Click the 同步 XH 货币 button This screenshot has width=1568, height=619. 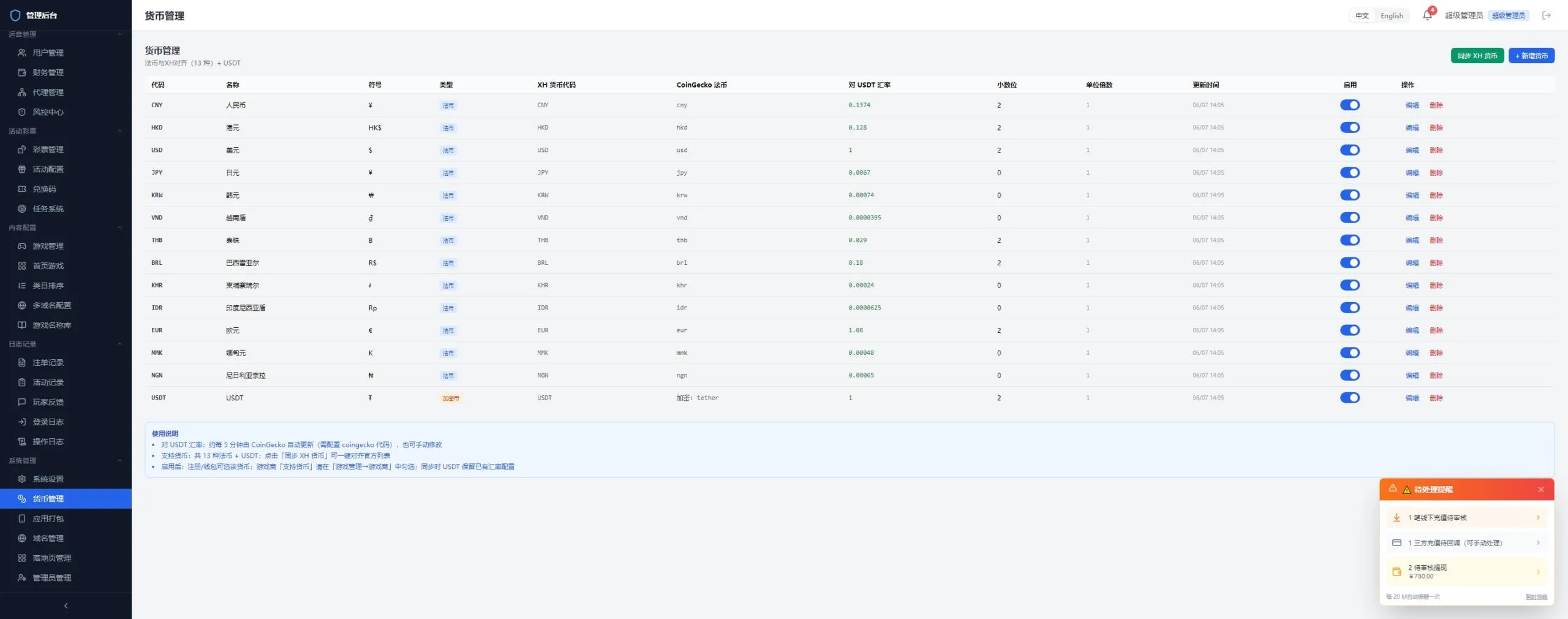click(1477, 56)
